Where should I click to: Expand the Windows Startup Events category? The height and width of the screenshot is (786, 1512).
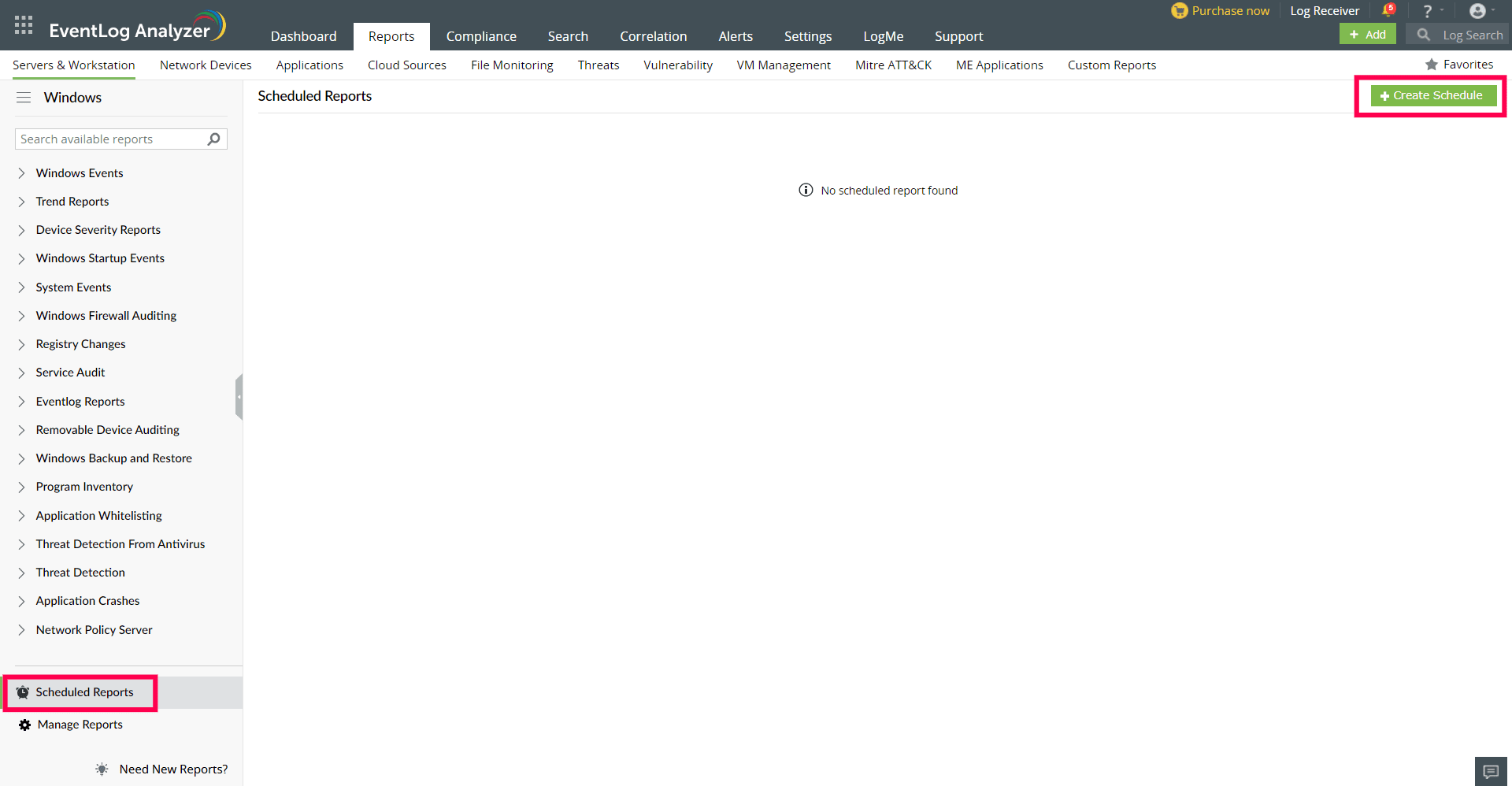coord(21,258)
